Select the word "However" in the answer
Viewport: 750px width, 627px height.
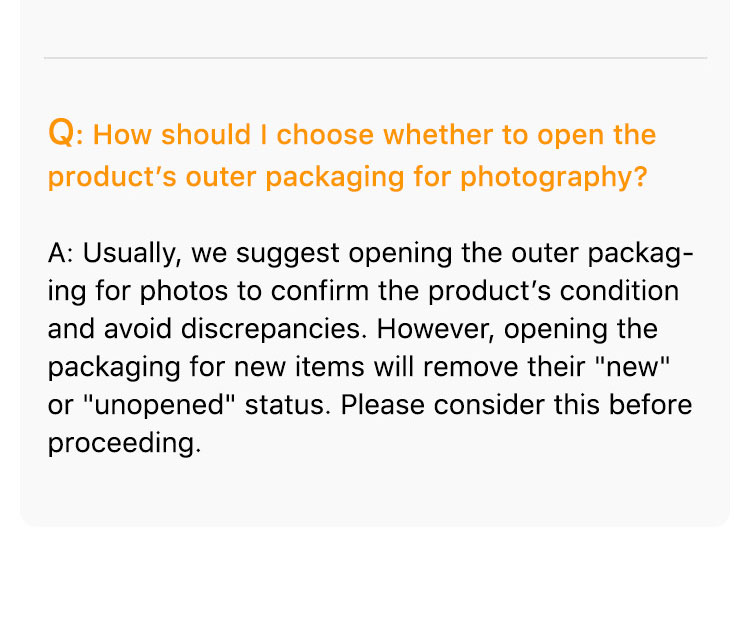coord(435,329)
